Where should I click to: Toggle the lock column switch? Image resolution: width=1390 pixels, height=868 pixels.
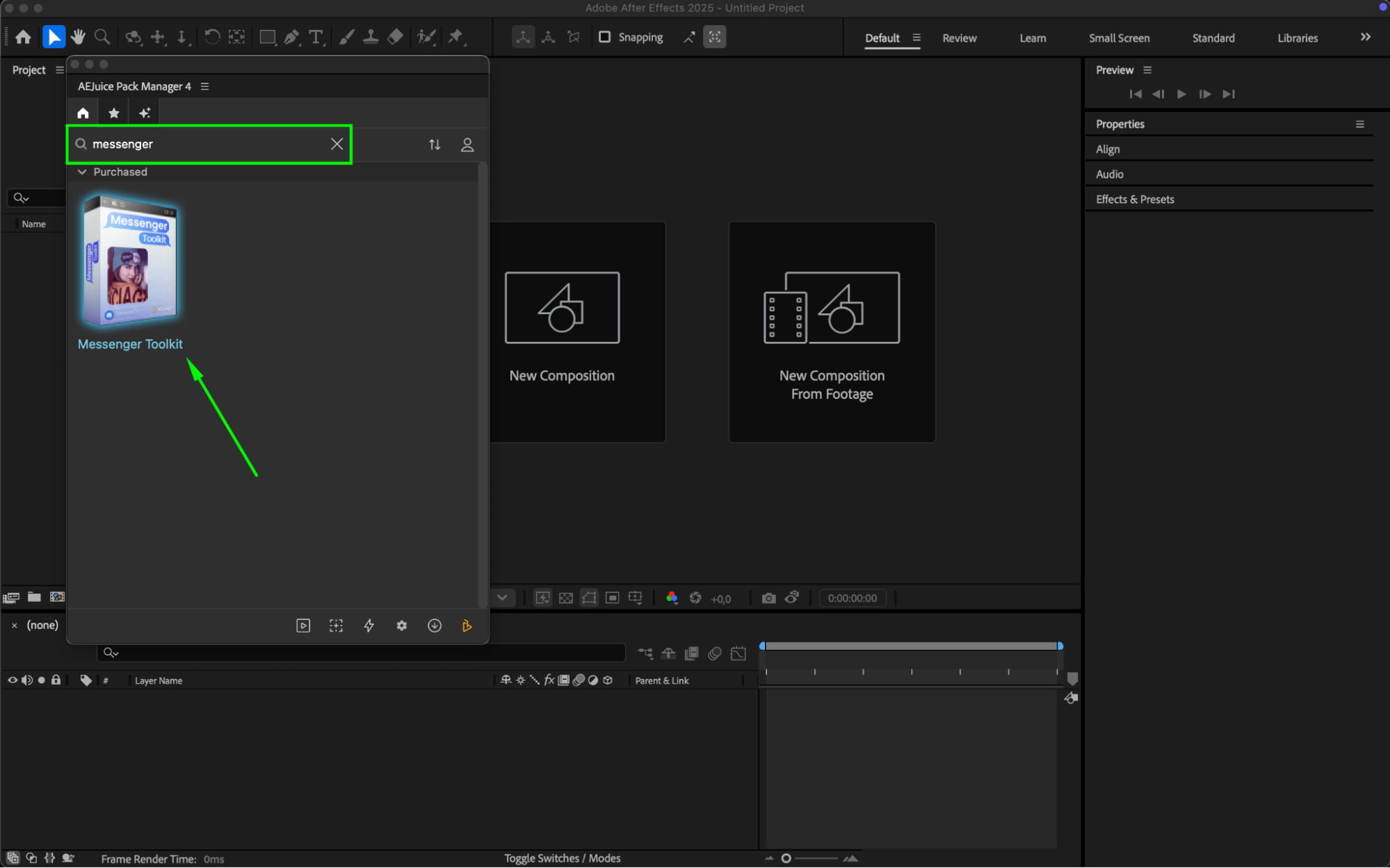click(x=56, y=680)
